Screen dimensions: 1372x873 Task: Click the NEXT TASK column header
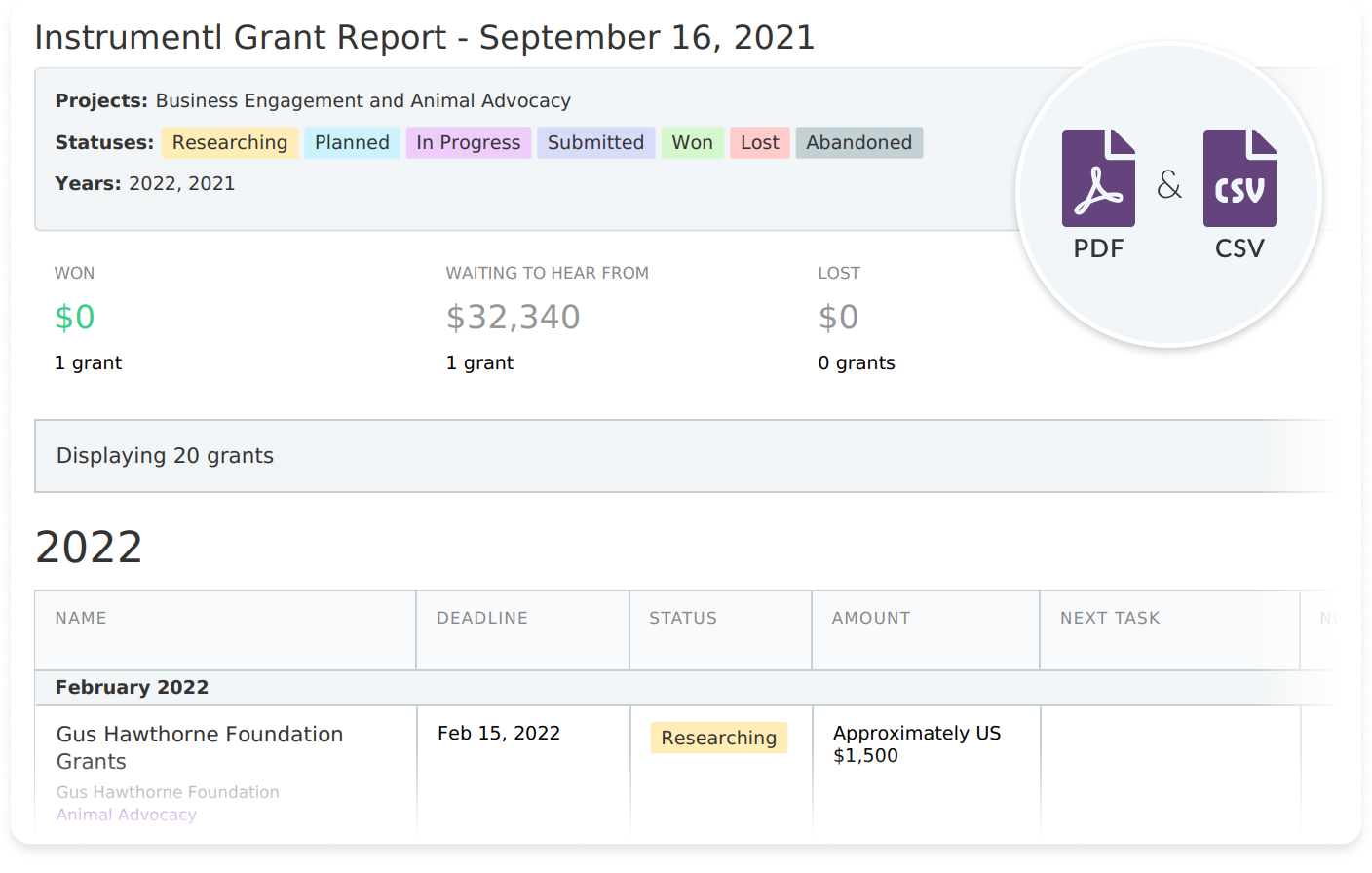coord(1110,618)
